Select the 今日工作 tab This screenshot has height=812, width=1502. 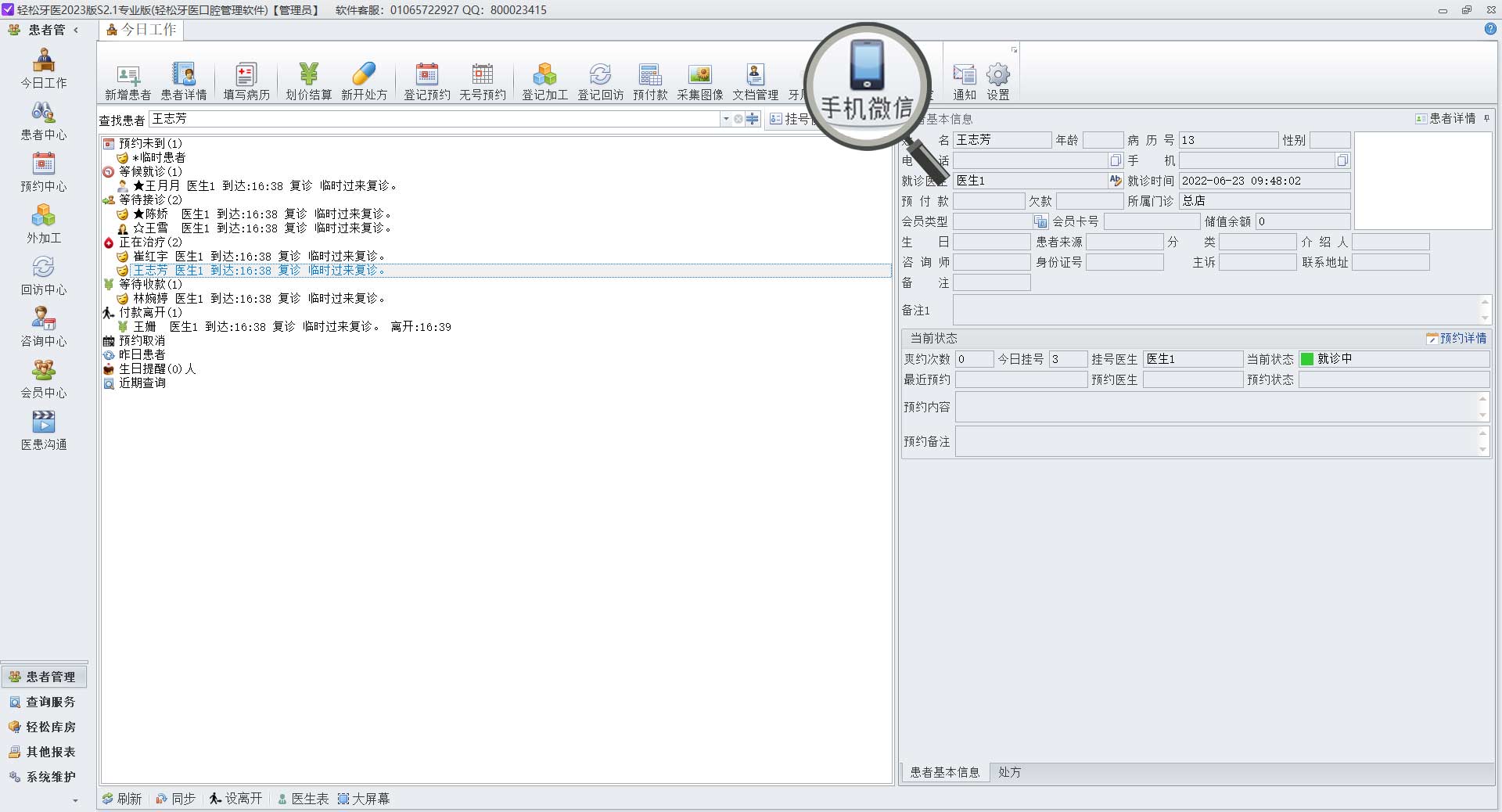[142, 30]
